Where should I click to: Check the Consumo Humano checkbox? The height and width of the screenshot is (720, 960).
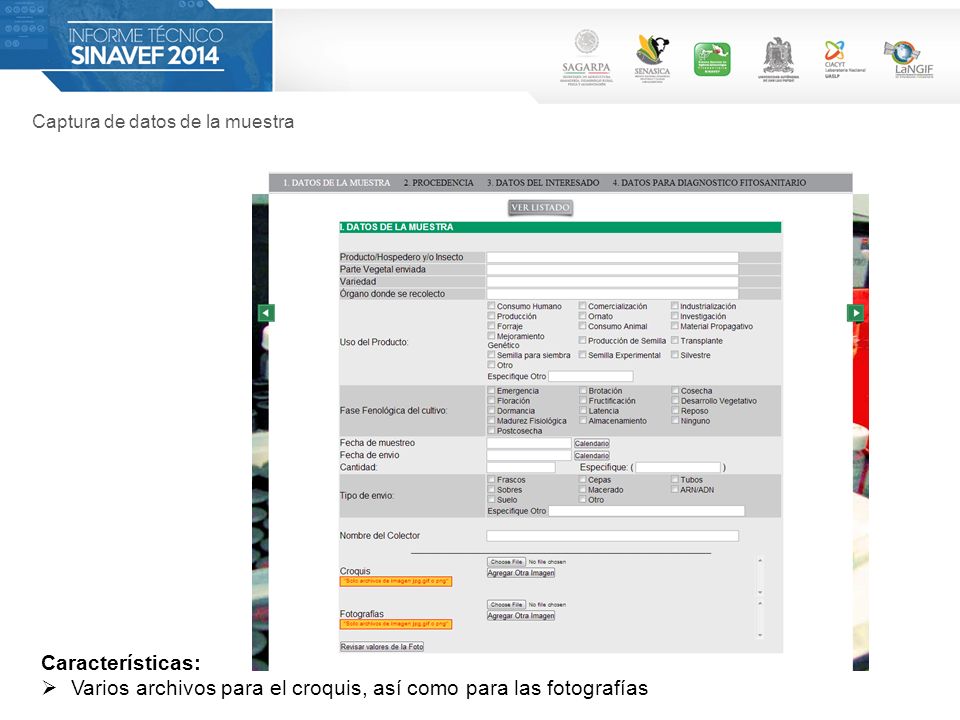491,306
